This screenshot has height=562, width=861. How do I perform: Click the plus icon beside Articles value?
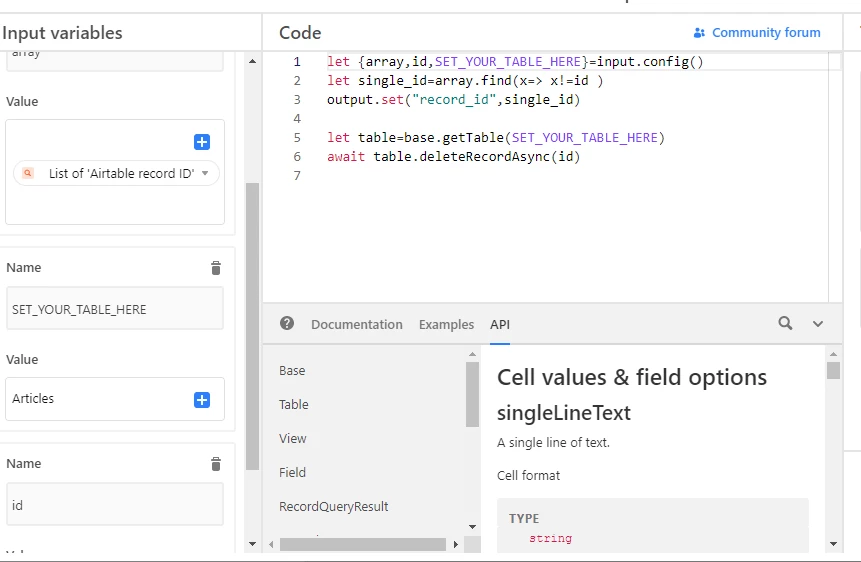point(202,399)
